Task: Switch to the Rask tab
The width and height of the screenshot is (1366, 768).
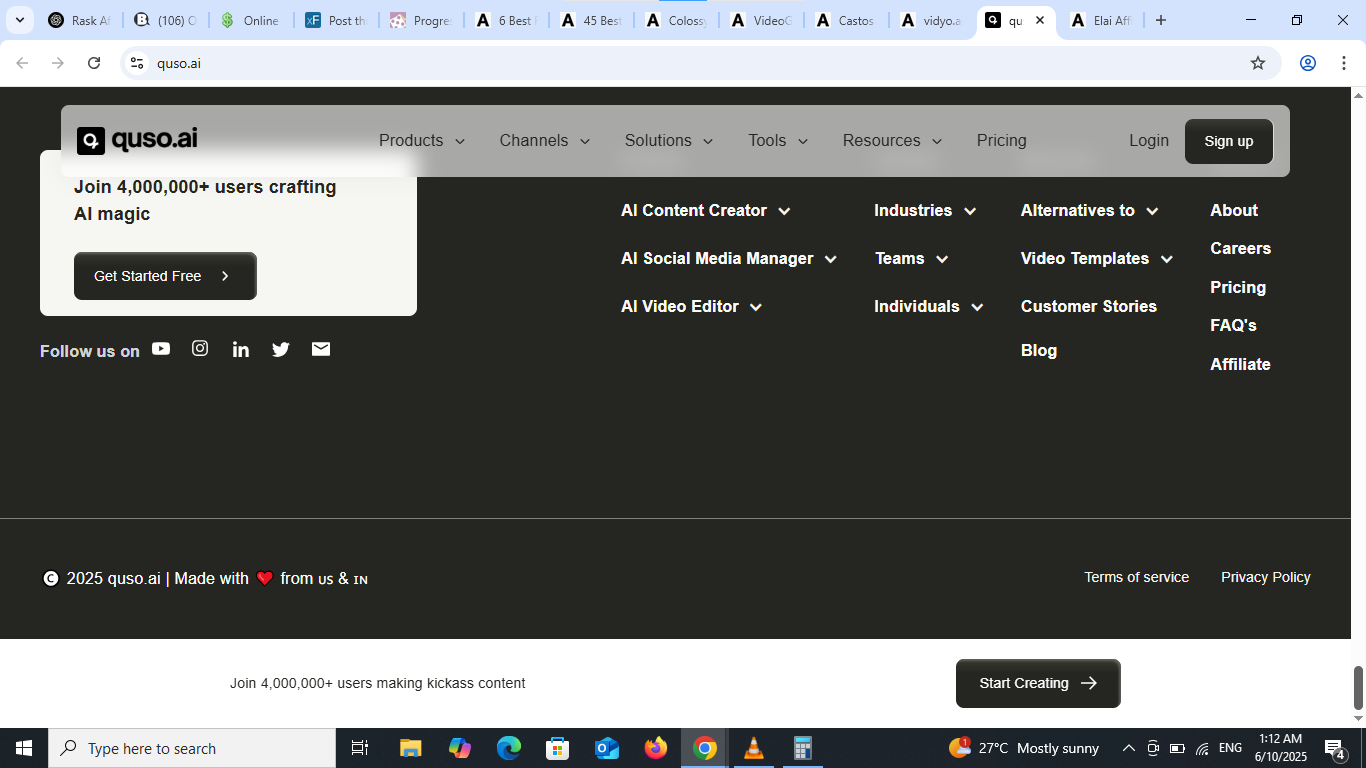Action: pyautogui.click(x=80, y=20)
